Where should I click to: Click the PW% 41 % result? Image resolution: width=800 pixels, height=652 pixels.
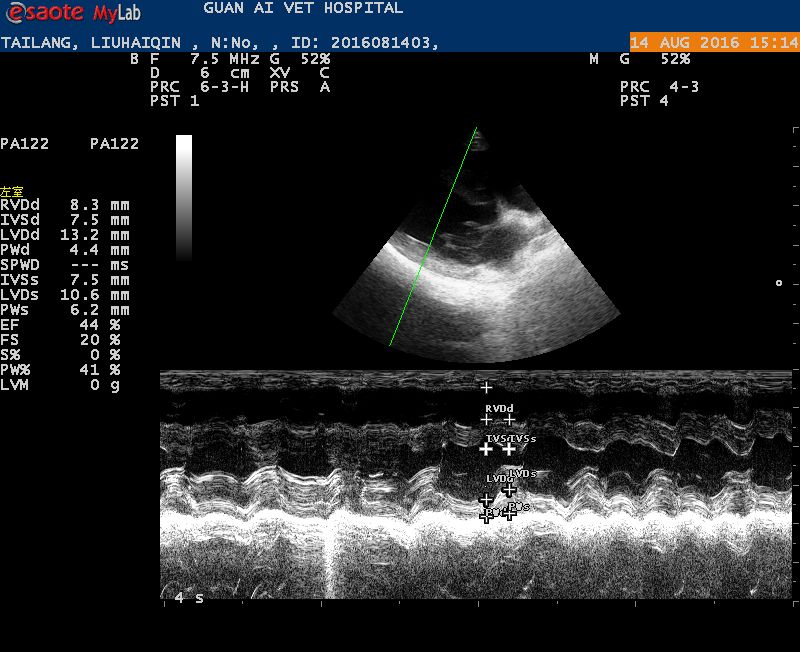pyautogui.click(x=60, y=370)
